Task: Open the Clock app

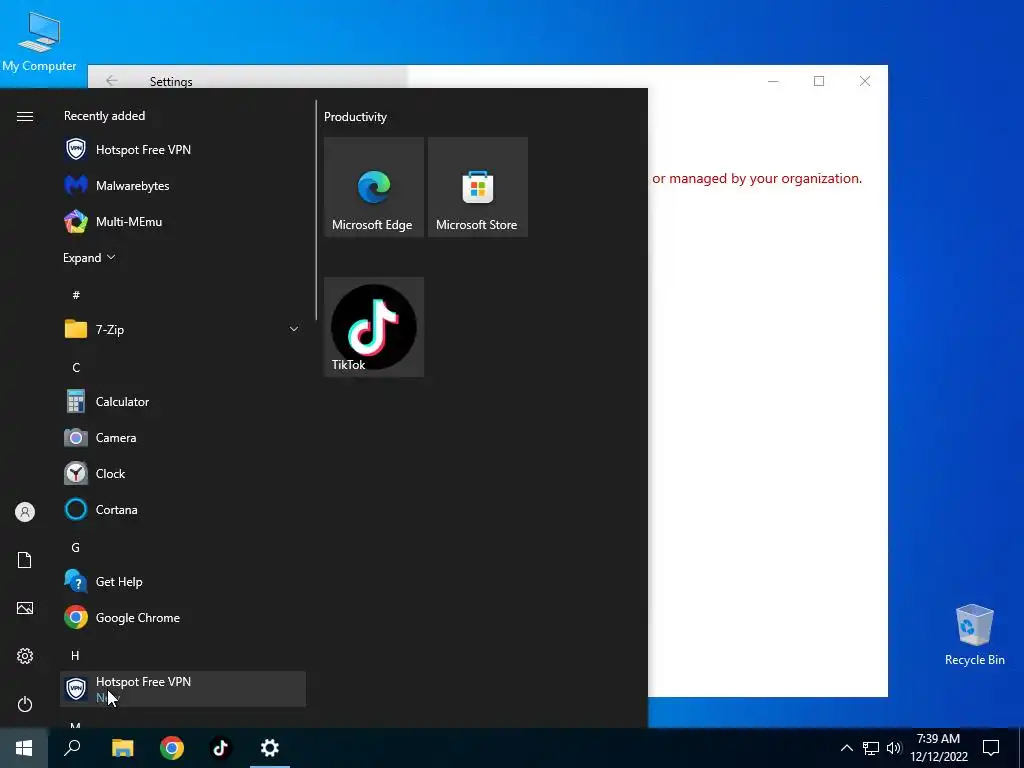Action: pyautogui.click(x=183, y=473)
